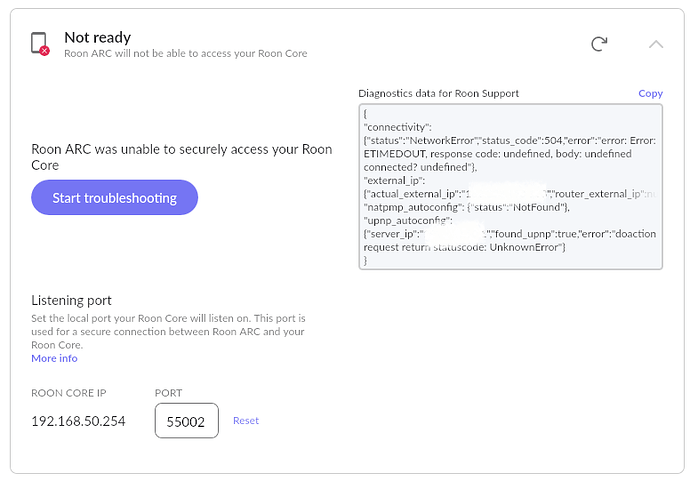690x481 pixels.
Task: Click 'Roon ARC was unable to securely access' message
Action: click(182, 157)
